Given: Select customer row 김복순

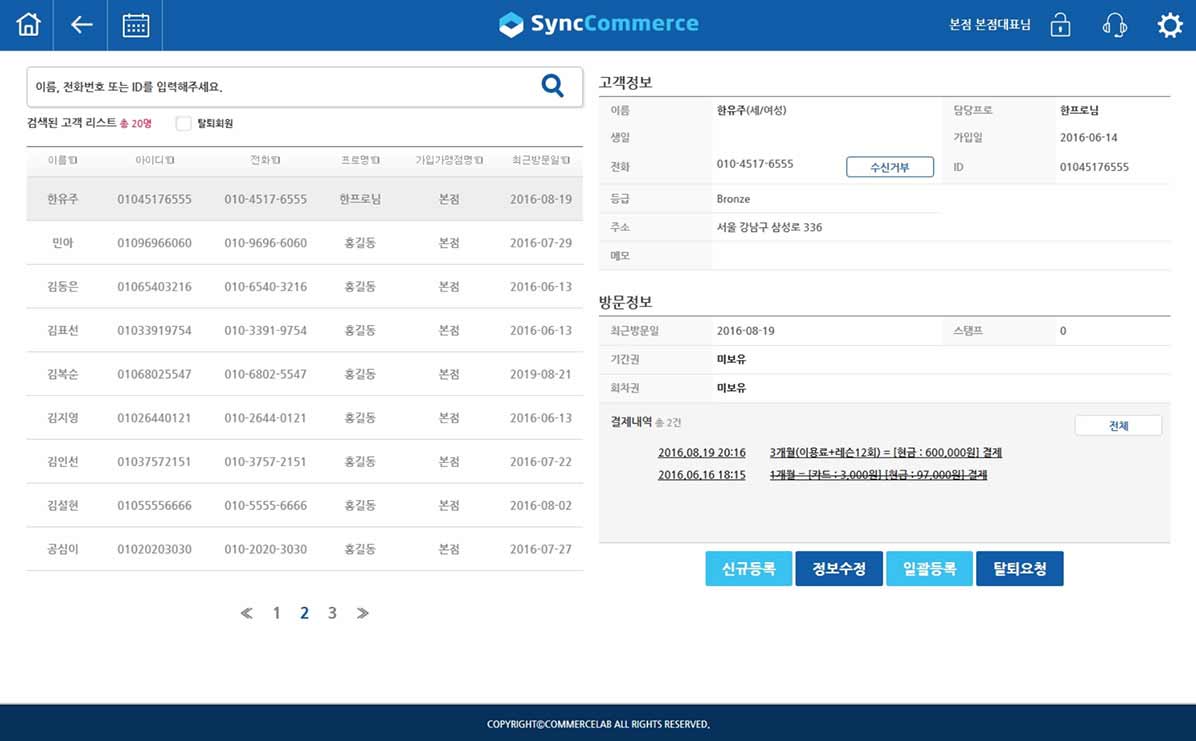Looking at the screenshot, I should click(x=304, y=374).
